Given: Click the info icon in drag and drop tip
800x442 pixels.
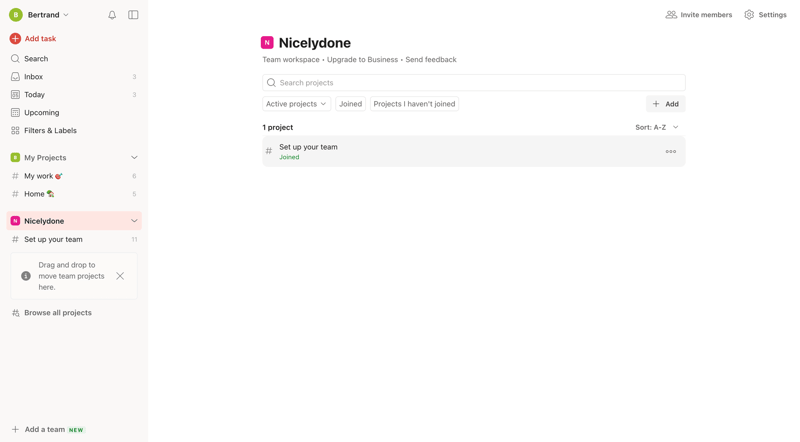Looking at the screenshot, I should [x=26, y=276].
